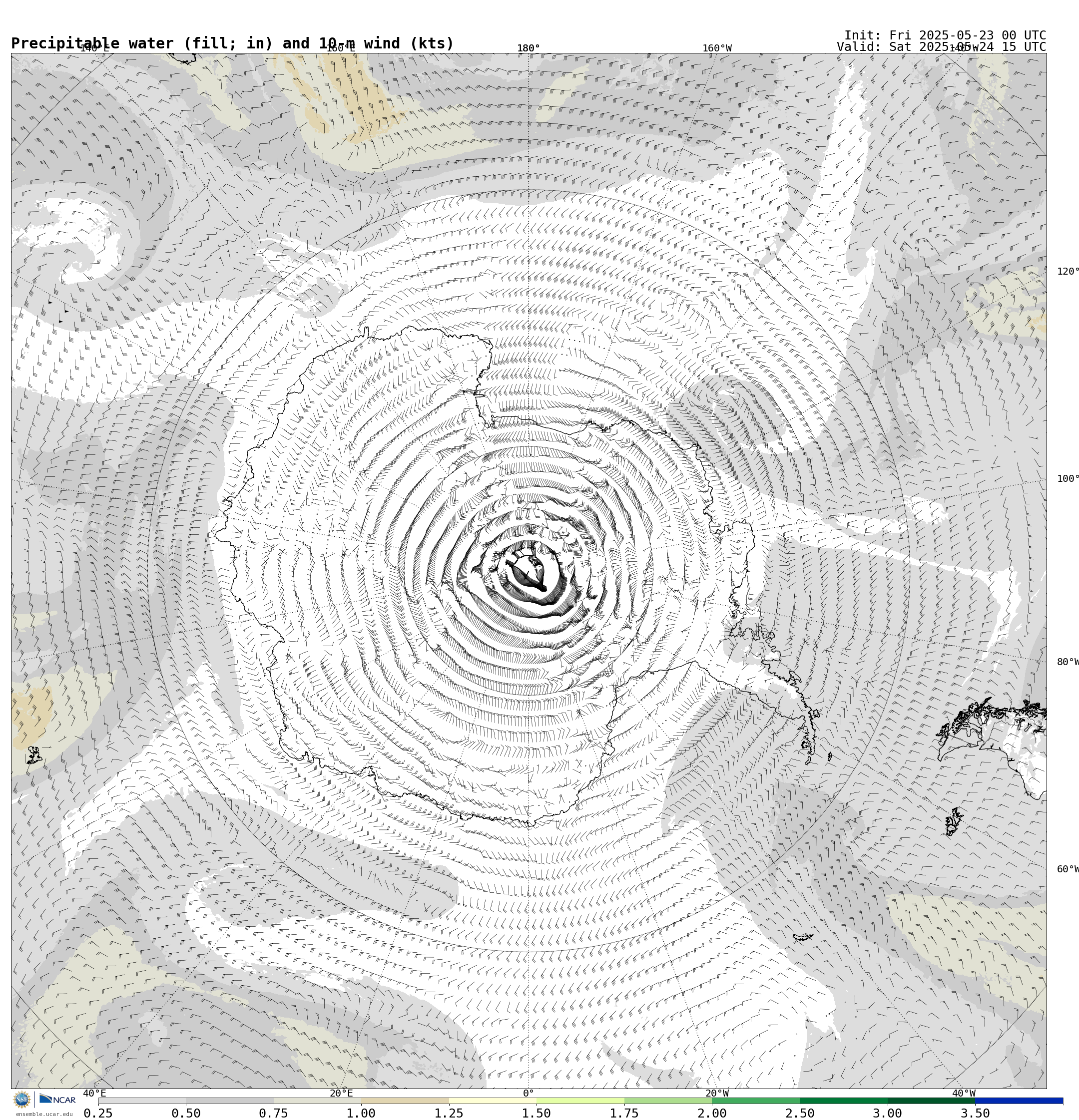Click the '60°W' longitude label on right edge
This screenshot has height=1120, width=1079.
[x=1068, y=869]
